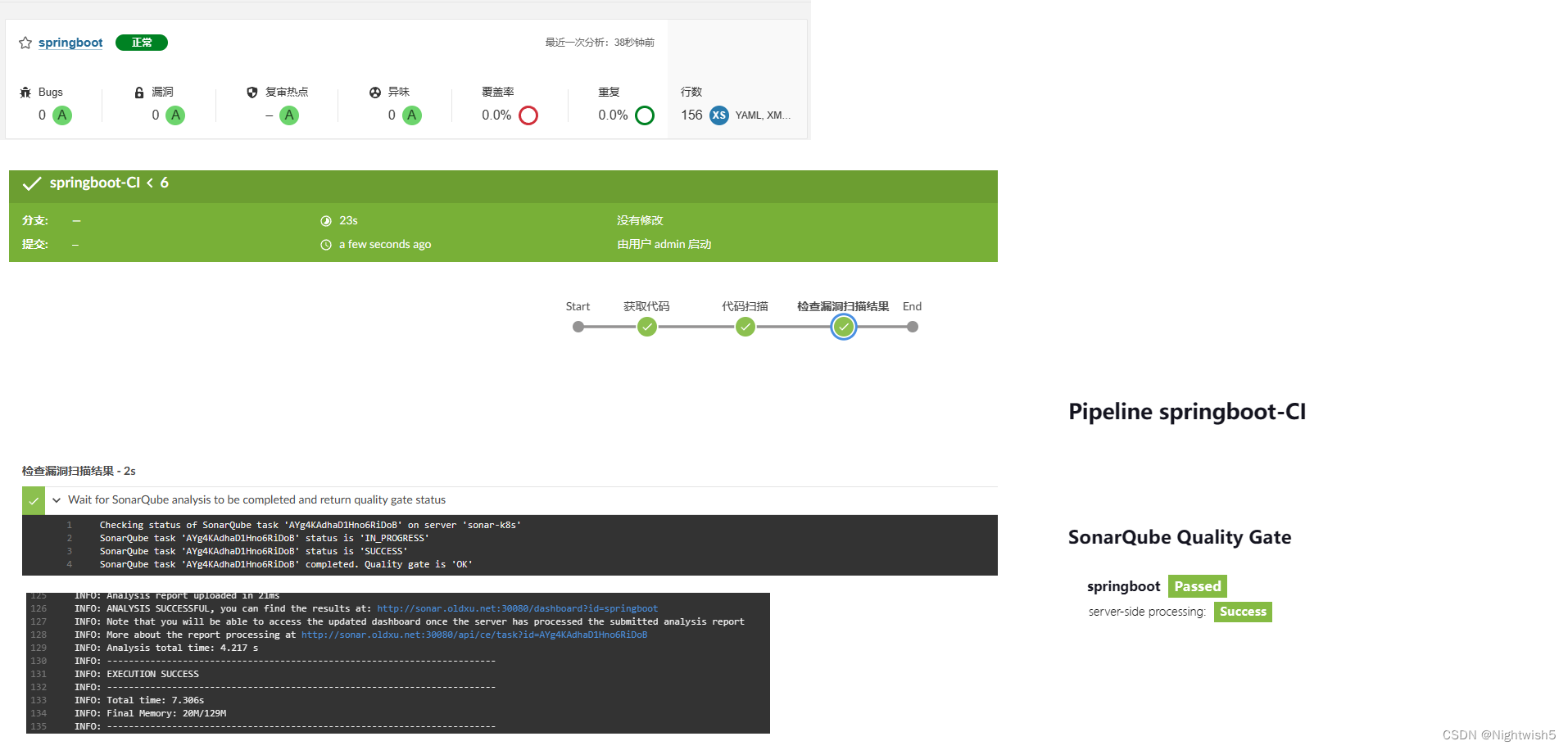Screen dimensions: 1568x750
Task: Select the Start node in pipeline graph
Action: click(x=578, y=327)
